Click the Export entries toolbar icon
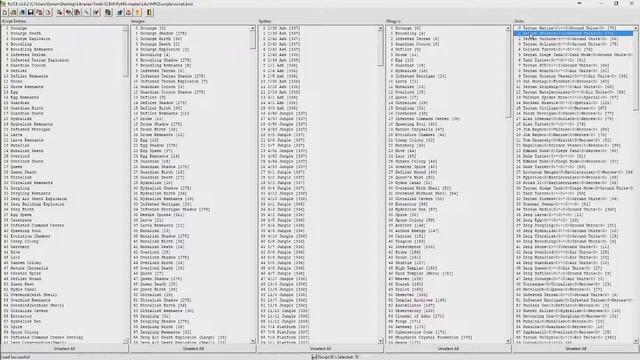 pyautogui.click(x=60, y=12)
